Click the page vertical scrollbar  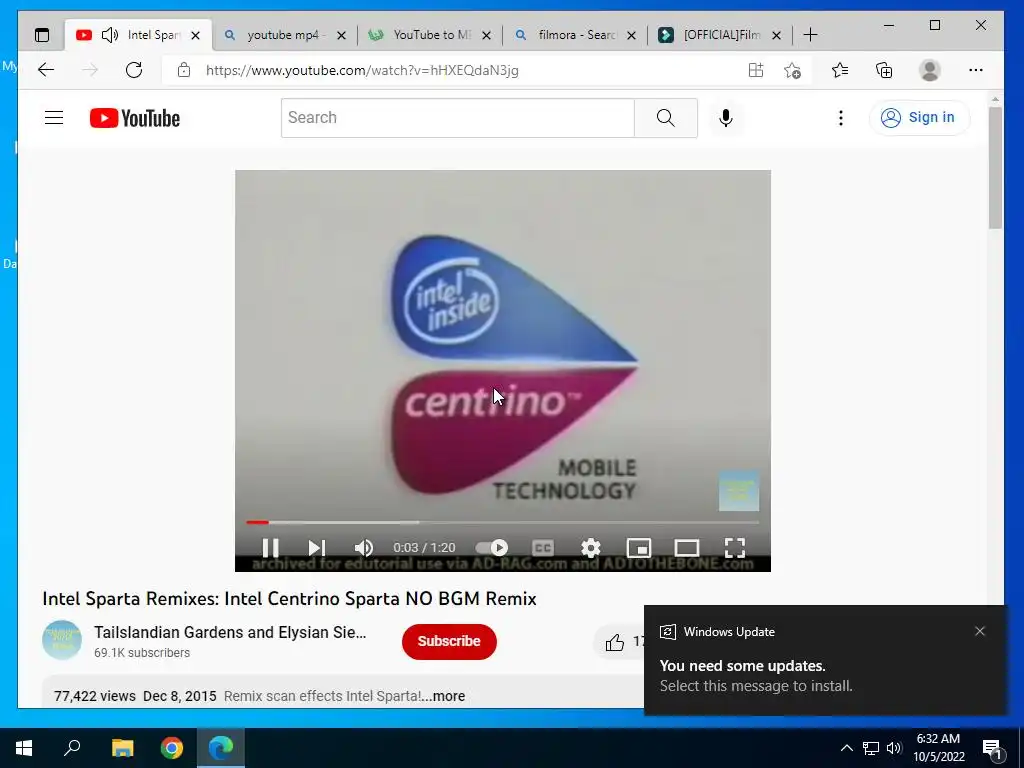[995, 168]
